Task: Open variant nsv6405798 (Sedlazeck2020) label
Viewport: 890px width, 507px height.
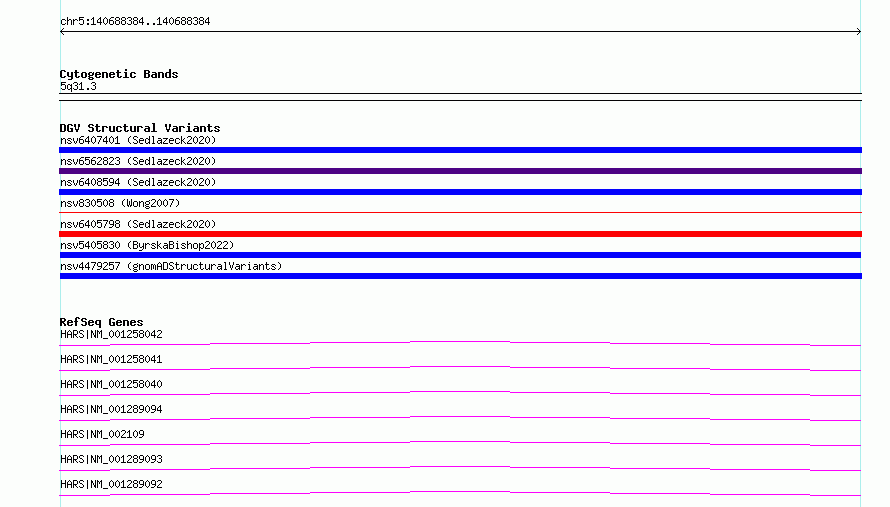Action: (x=138, y=224)
